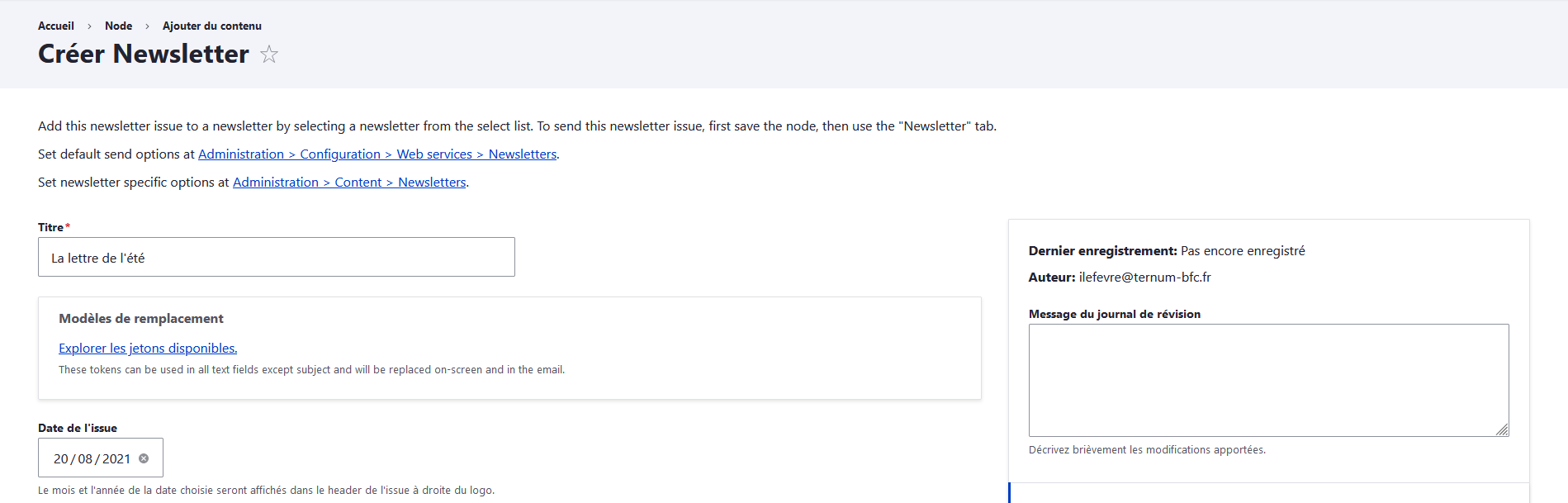Select the year 2021 in date field
Viewport: 1568px width, 503px height.
coord(116,459)
